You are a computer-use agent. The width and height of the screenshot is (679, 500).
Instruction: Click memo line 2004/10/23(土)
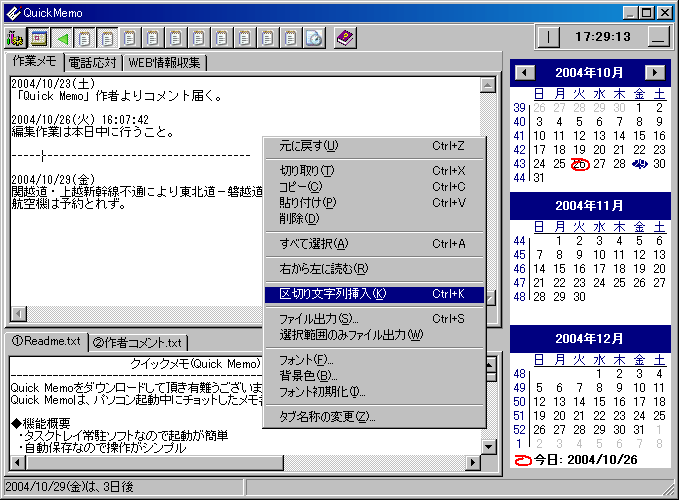coord(53,83)
